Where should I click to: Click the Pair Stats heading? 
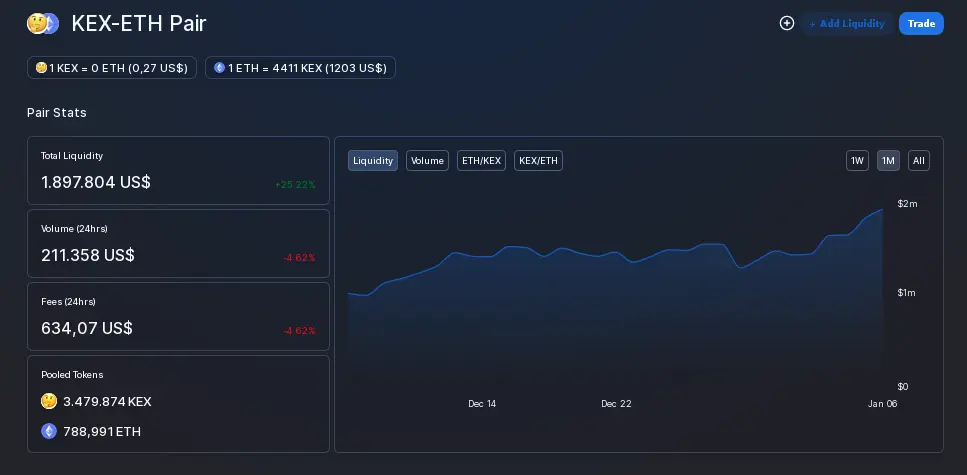[x=57, y=113]
